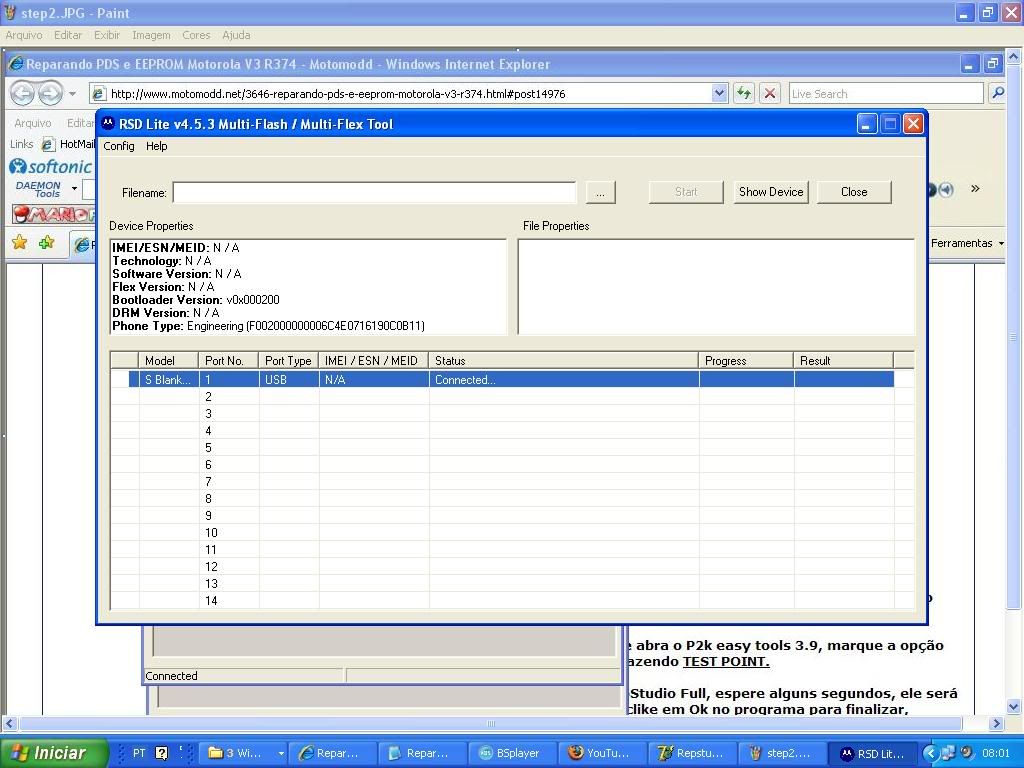Switch to the step2 Paint taskbar button
Viewport: 1024px width, 768px height.
783,753
